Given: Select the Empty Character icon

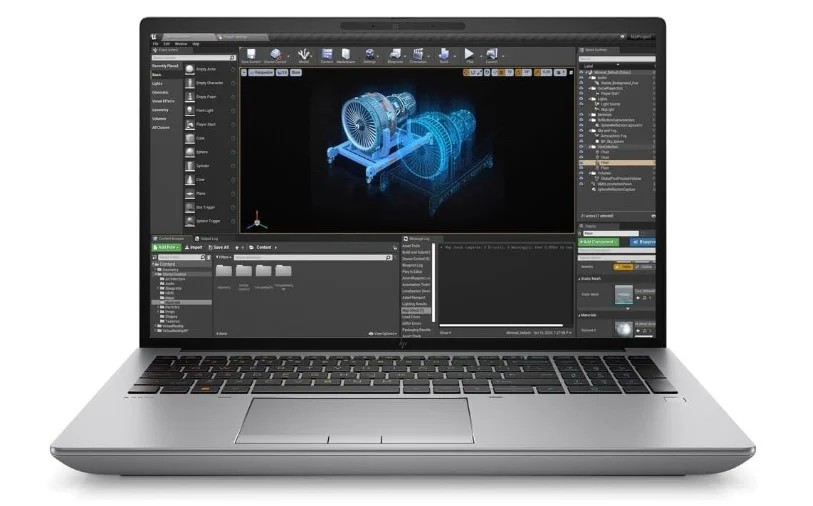Looking at the screenshot, I should coord(190,83).
